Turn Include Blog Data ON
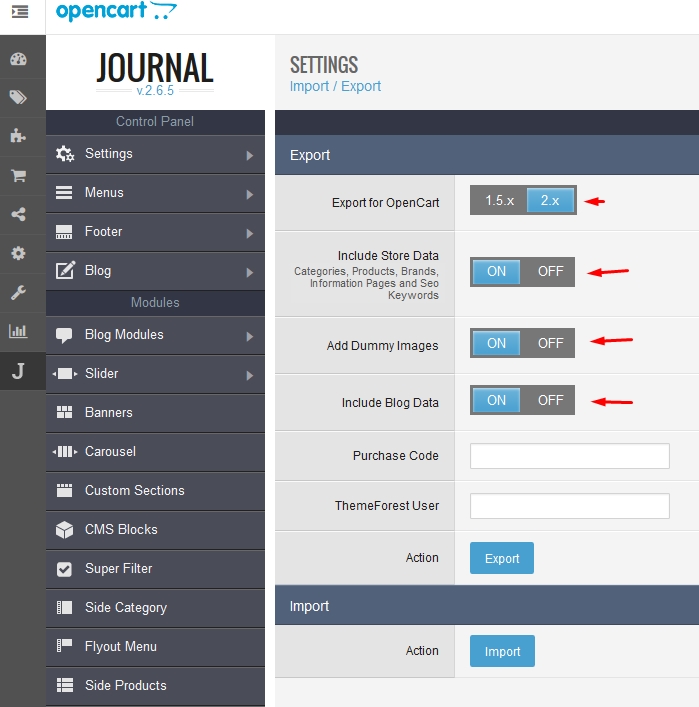The width and height of the screenshot is (699, 707). (496, 400)
